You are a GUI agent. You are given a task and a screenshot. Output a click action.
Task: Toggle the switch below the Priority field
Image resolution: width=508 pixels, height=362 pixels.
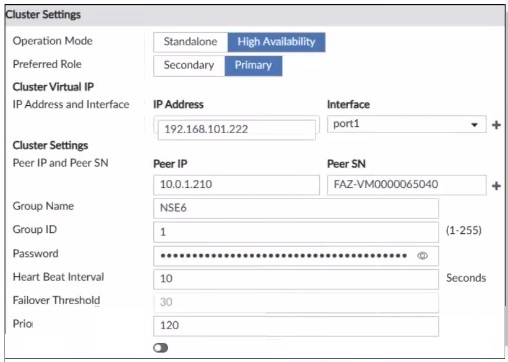click(x=161, y=348)
